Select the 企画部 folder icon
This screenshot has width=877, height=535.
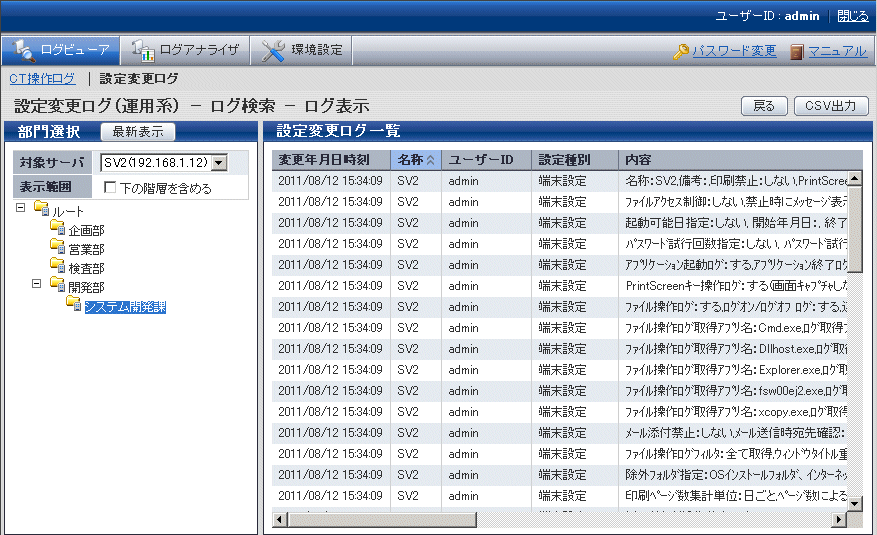[x=58, y=230]
